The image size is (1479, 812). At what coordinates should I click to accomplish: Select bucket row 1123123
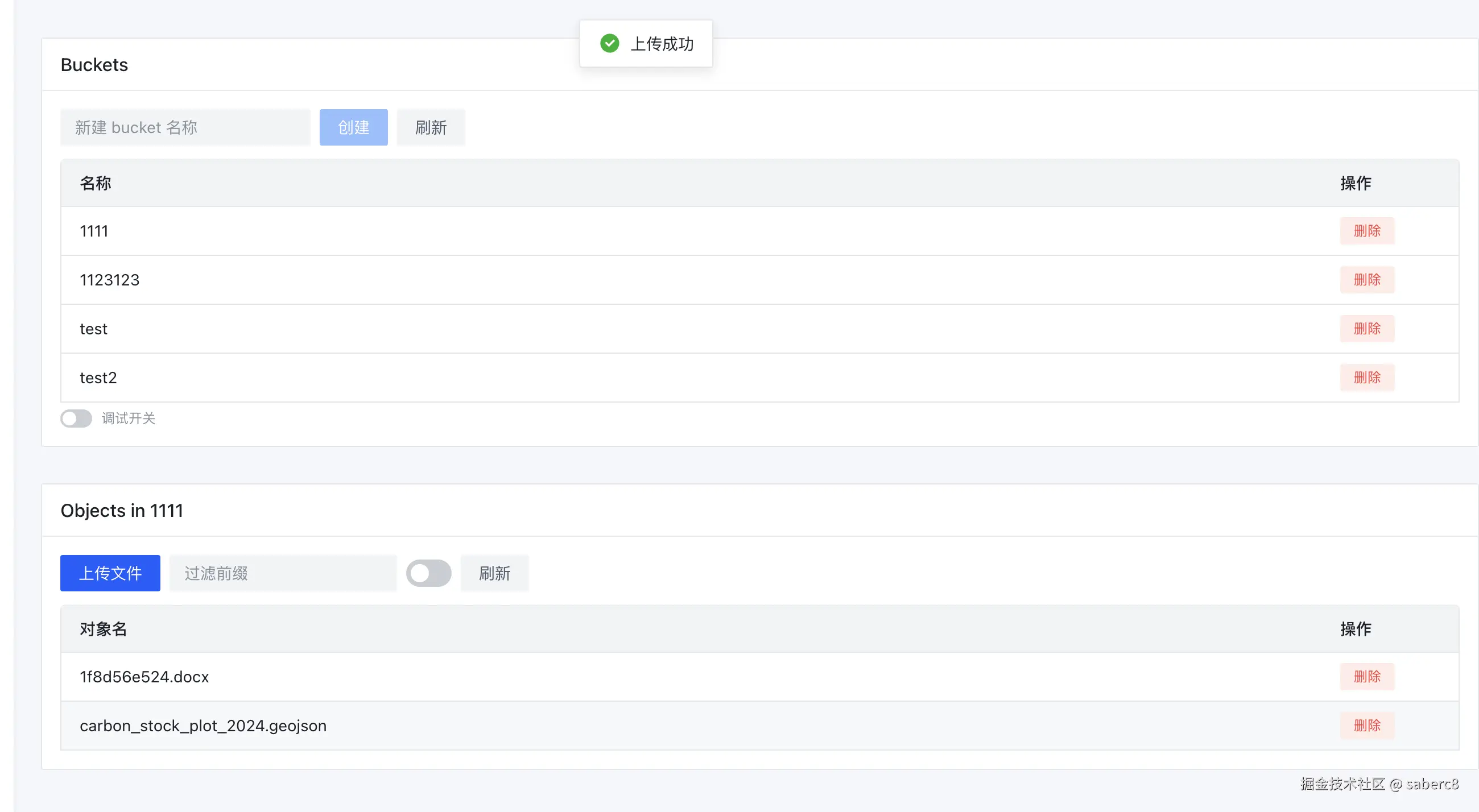point(110,280)
